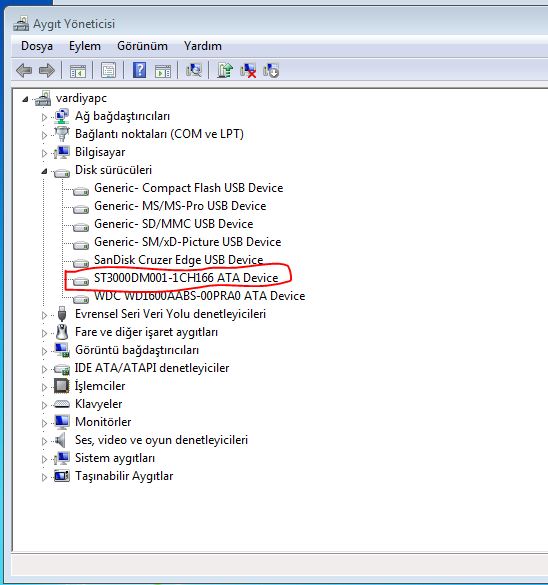The image size is (548, 585).
Task: Click the Forward arrow toolbar icon
Action: tap(47, 71)
